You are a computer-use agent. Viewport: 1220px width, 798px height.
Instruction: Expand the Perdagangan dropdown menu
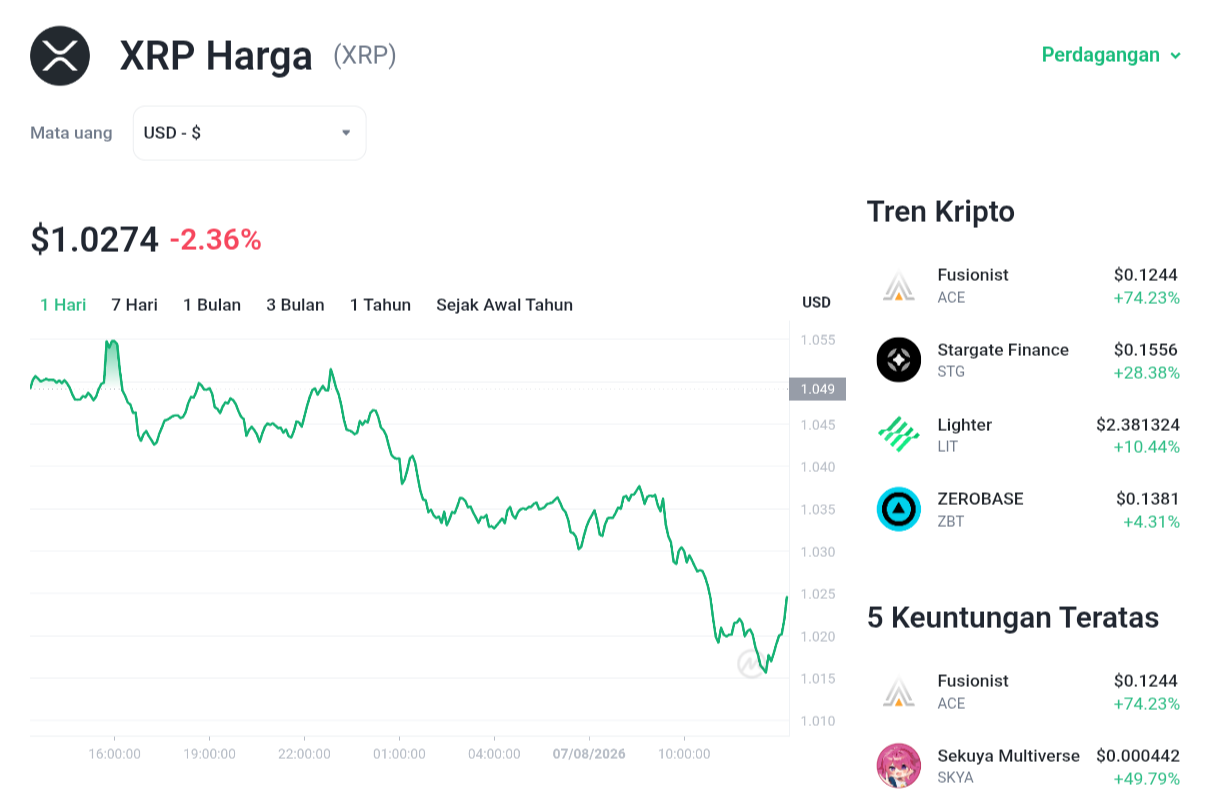[x=1111, y=55]
